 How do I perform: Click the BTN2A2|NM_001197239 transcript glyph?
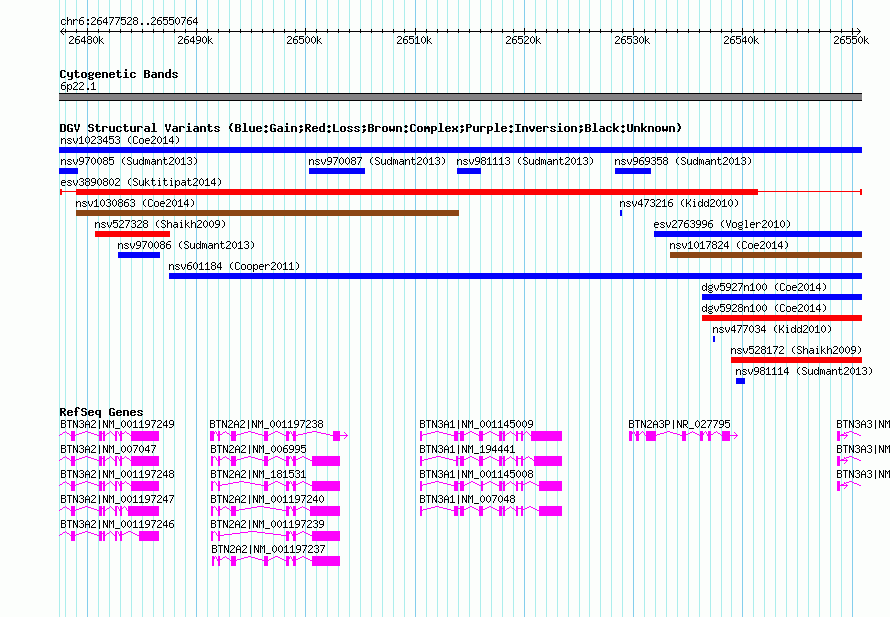coord(275,536)
